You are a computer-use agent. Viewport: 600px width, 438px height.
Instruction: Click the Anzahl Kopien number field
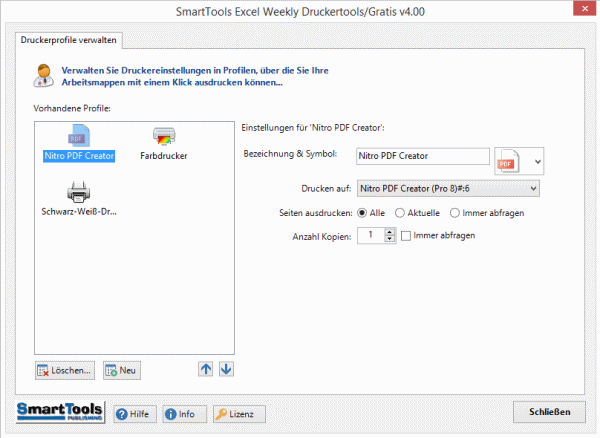[x=371, y=235]
